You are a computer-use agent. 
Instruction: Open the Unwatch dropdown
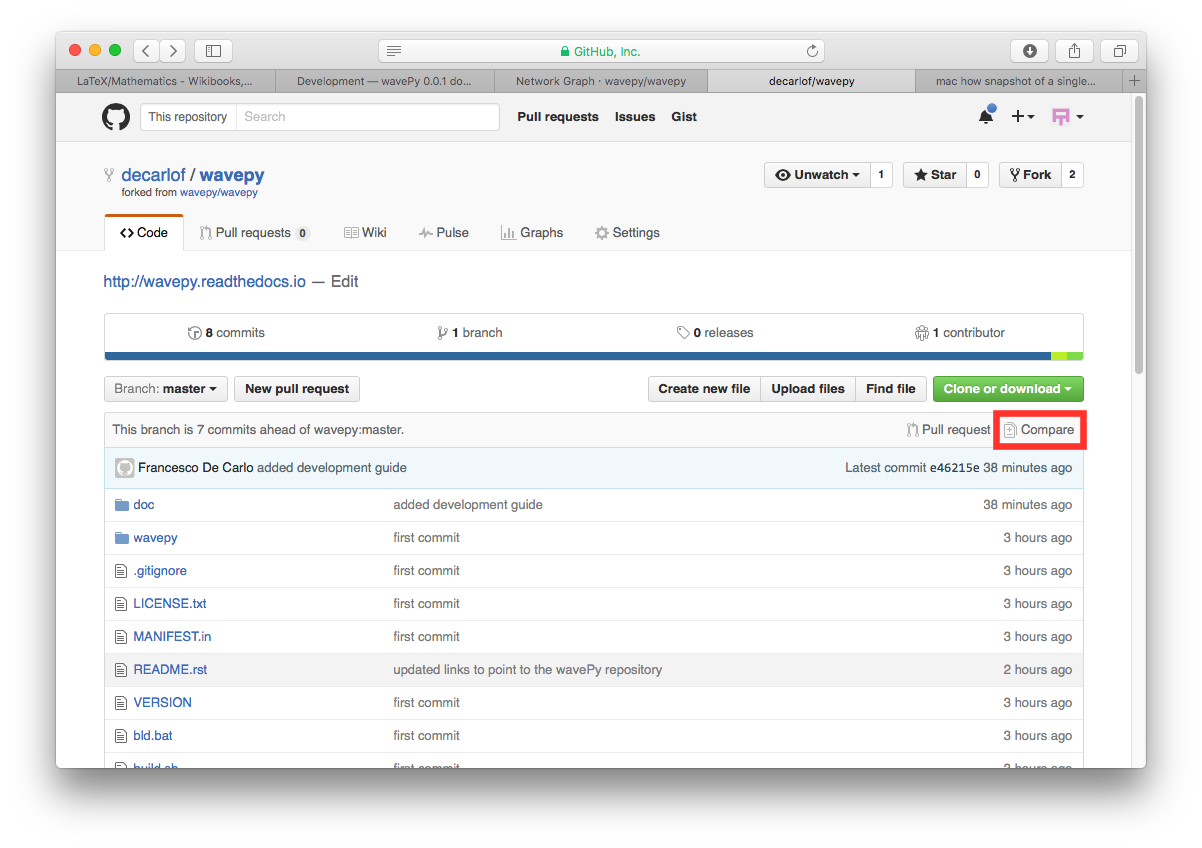[x=817, y=175]
